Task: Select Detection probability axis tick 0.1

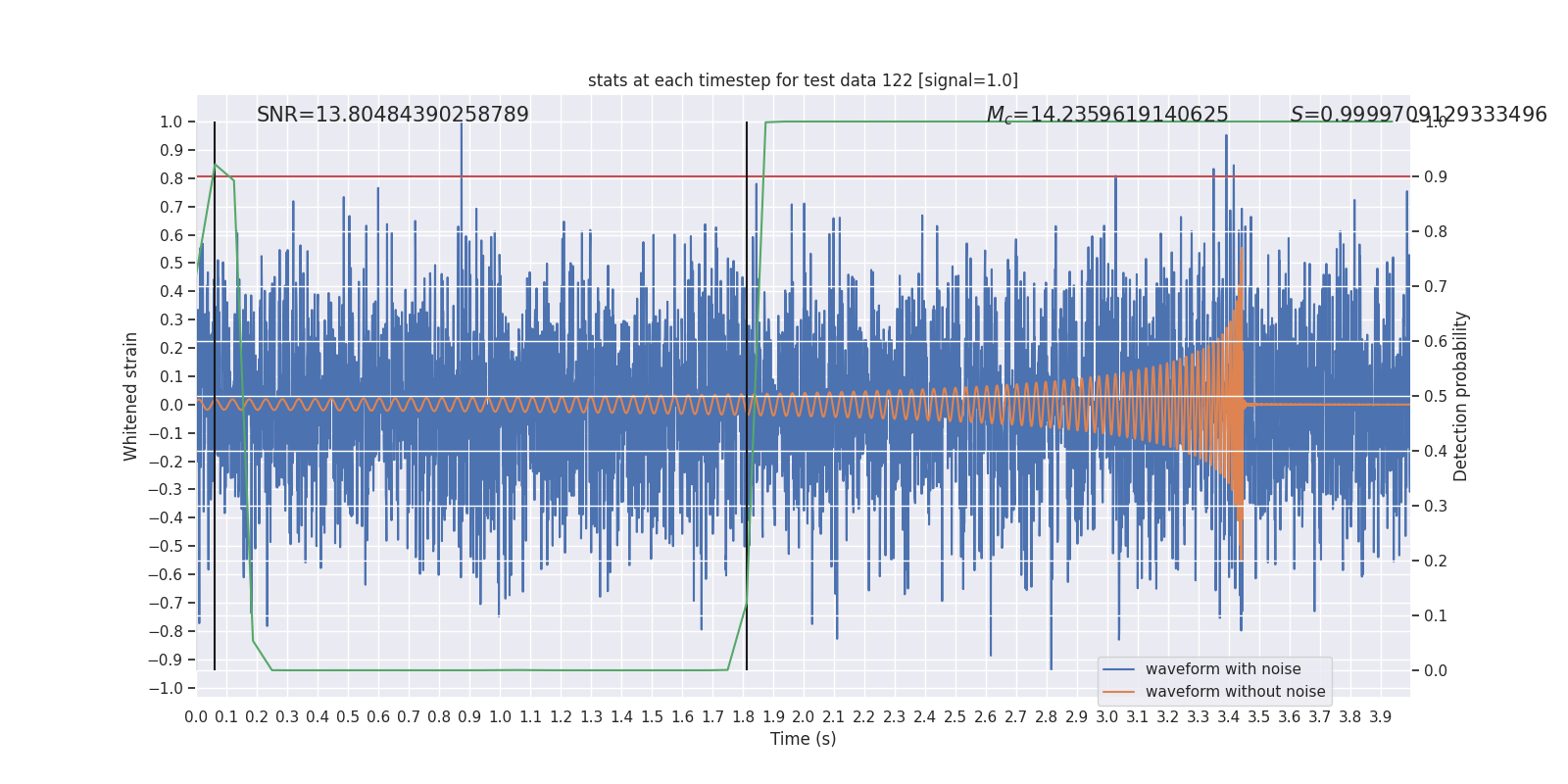Action: pyautogui.click(x=1436, y=616)
